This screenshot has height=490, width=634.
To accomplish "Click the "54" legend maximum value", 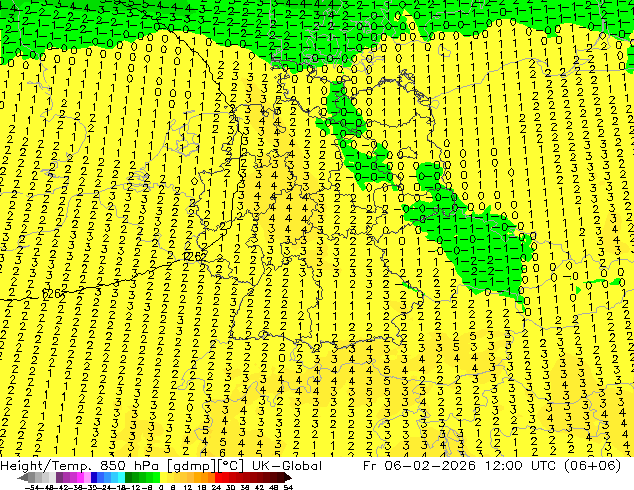I will [x=288, y=486].
